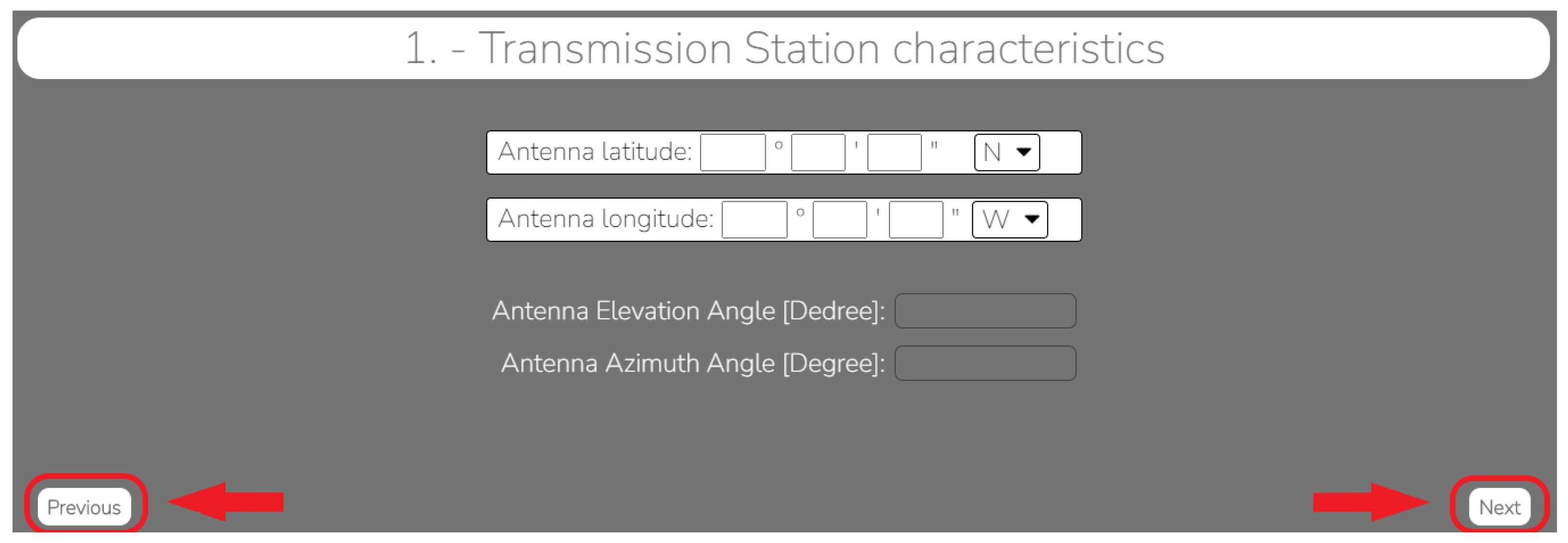
Task: Click the Antenna Elevation Angle field
Action: [x=984, y=311]
